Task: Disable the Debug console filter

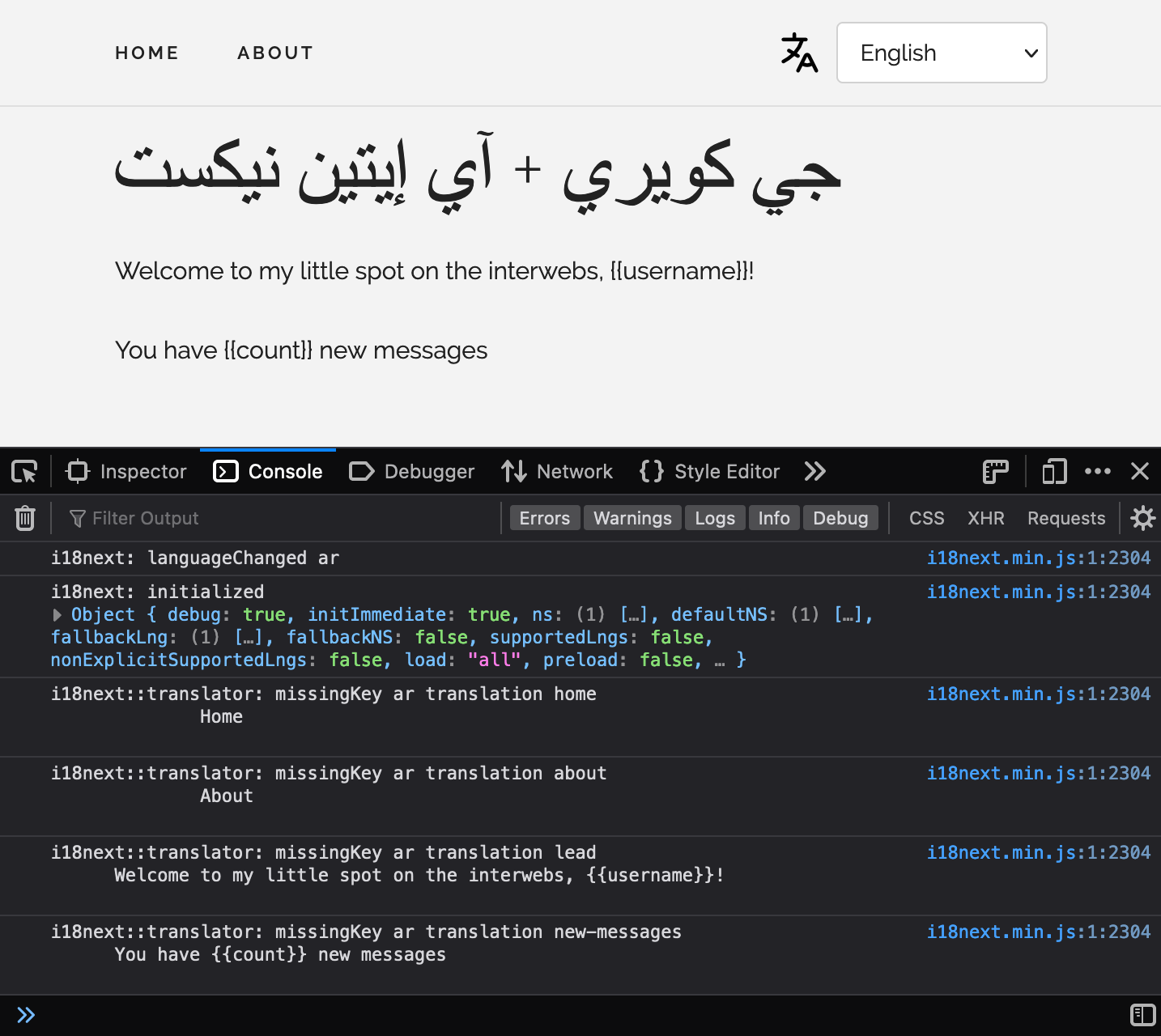Action: point(840,517)
